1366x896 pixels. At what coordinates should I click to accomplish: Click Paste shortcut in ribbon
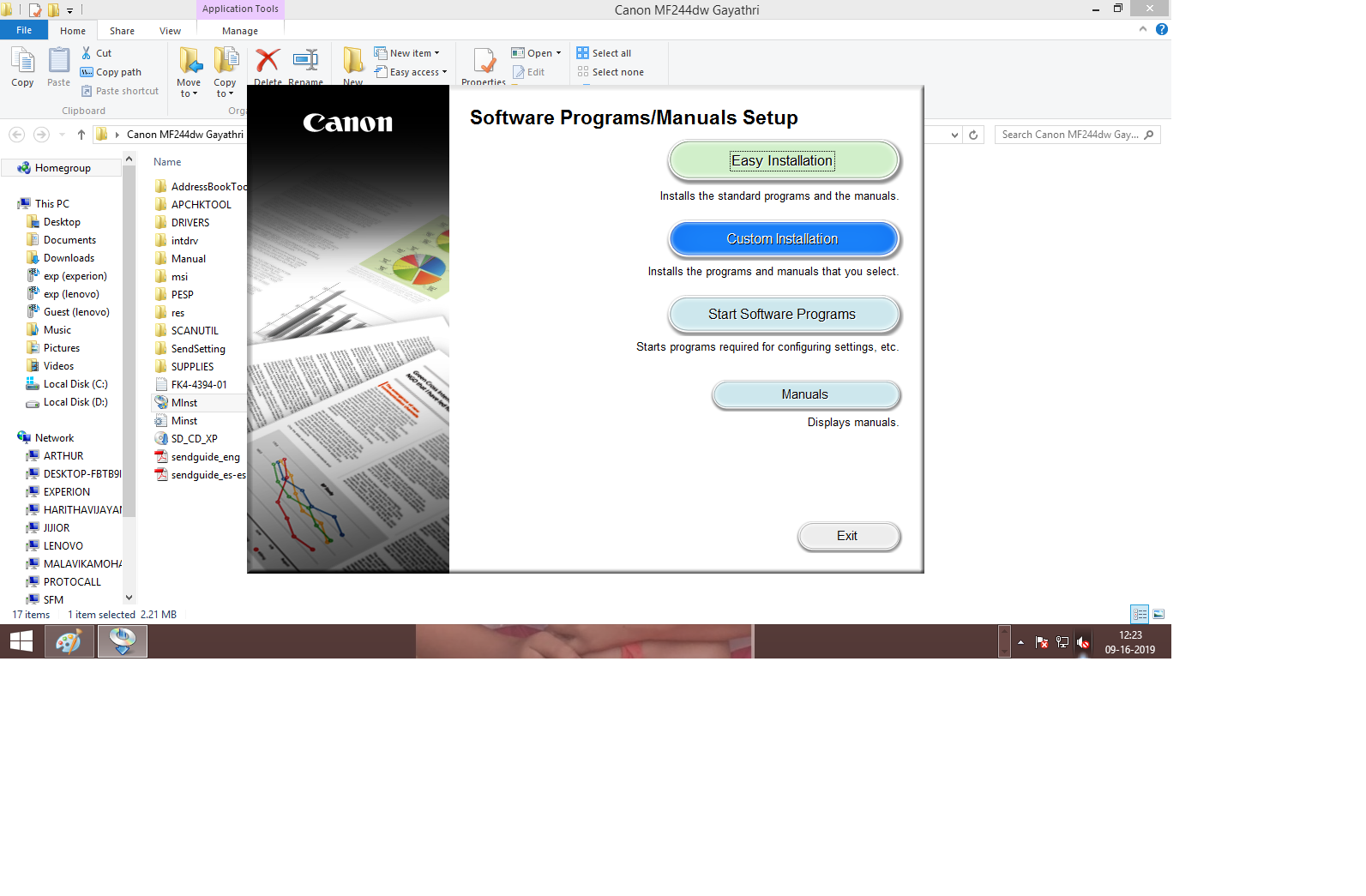click(120, 91)
